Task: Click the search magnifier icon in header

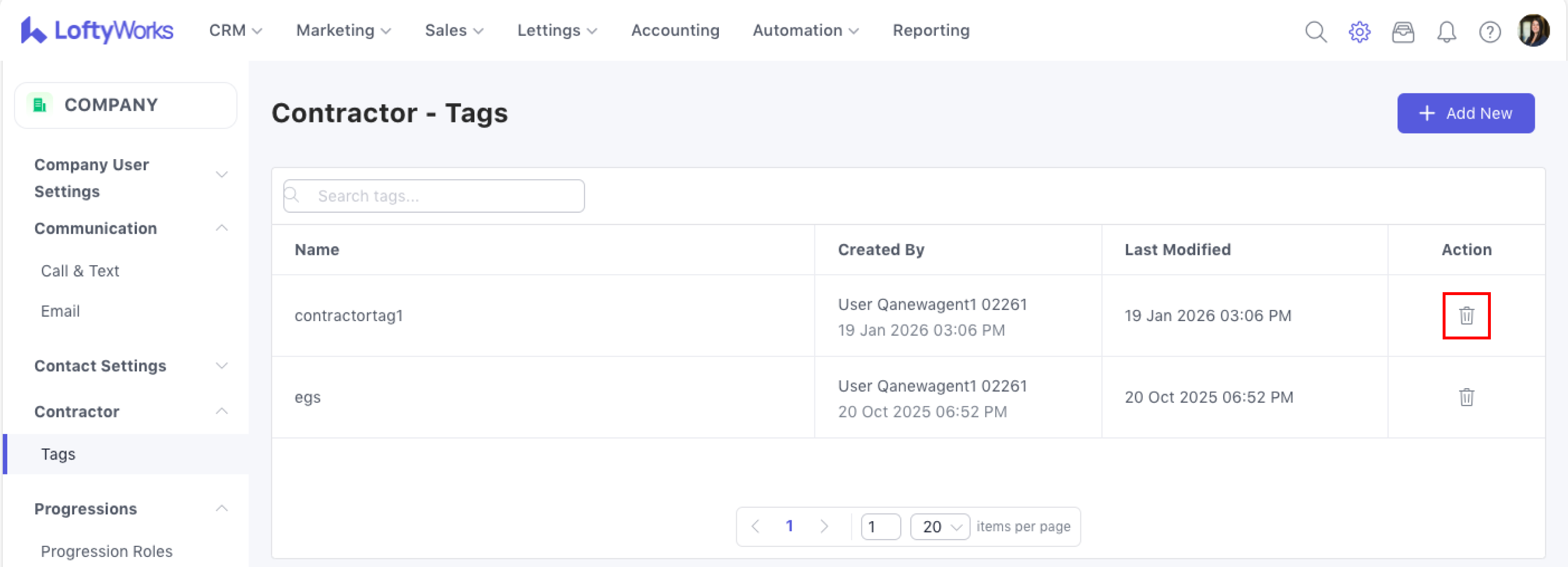Action: pos(1315,32)
